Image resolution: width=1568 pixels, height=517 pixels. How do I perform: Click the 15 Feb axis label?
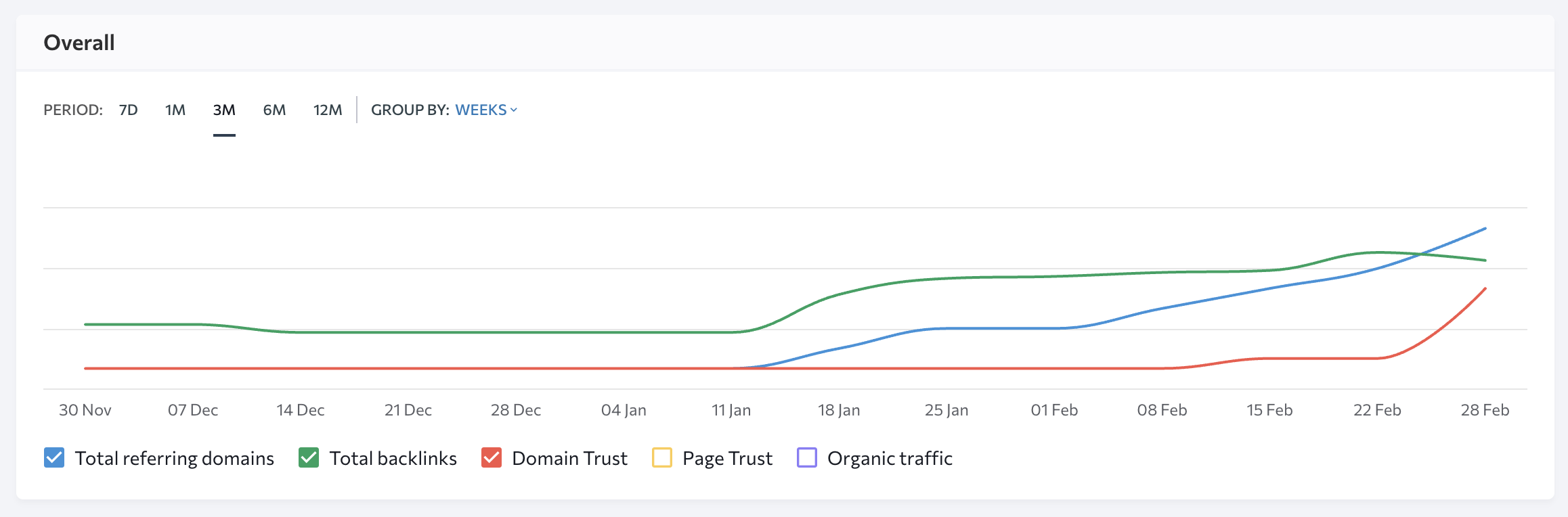pos(1269,410)
